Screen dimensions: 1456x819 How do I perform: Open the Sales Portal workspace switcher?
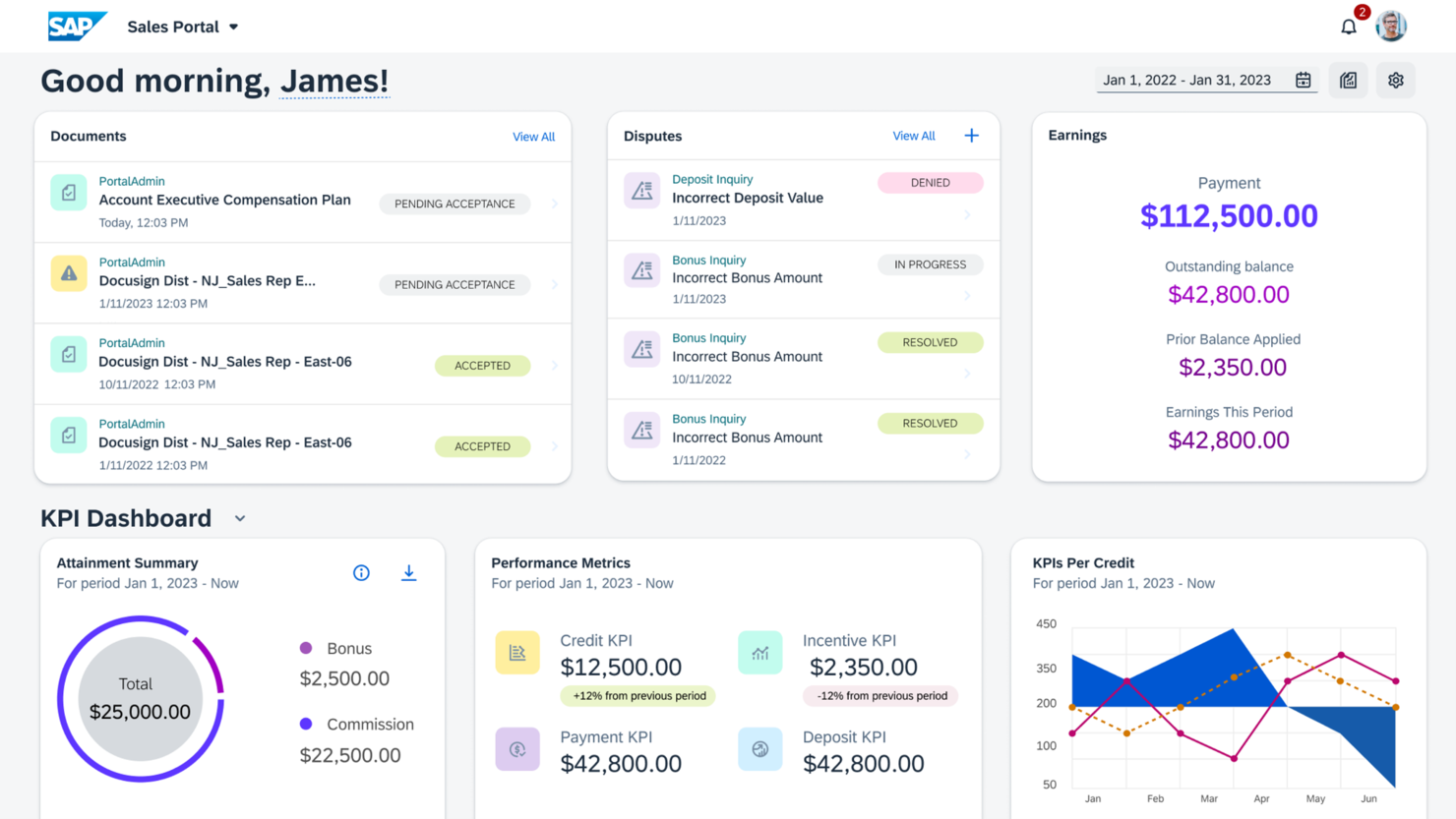[x=233, y=27]
